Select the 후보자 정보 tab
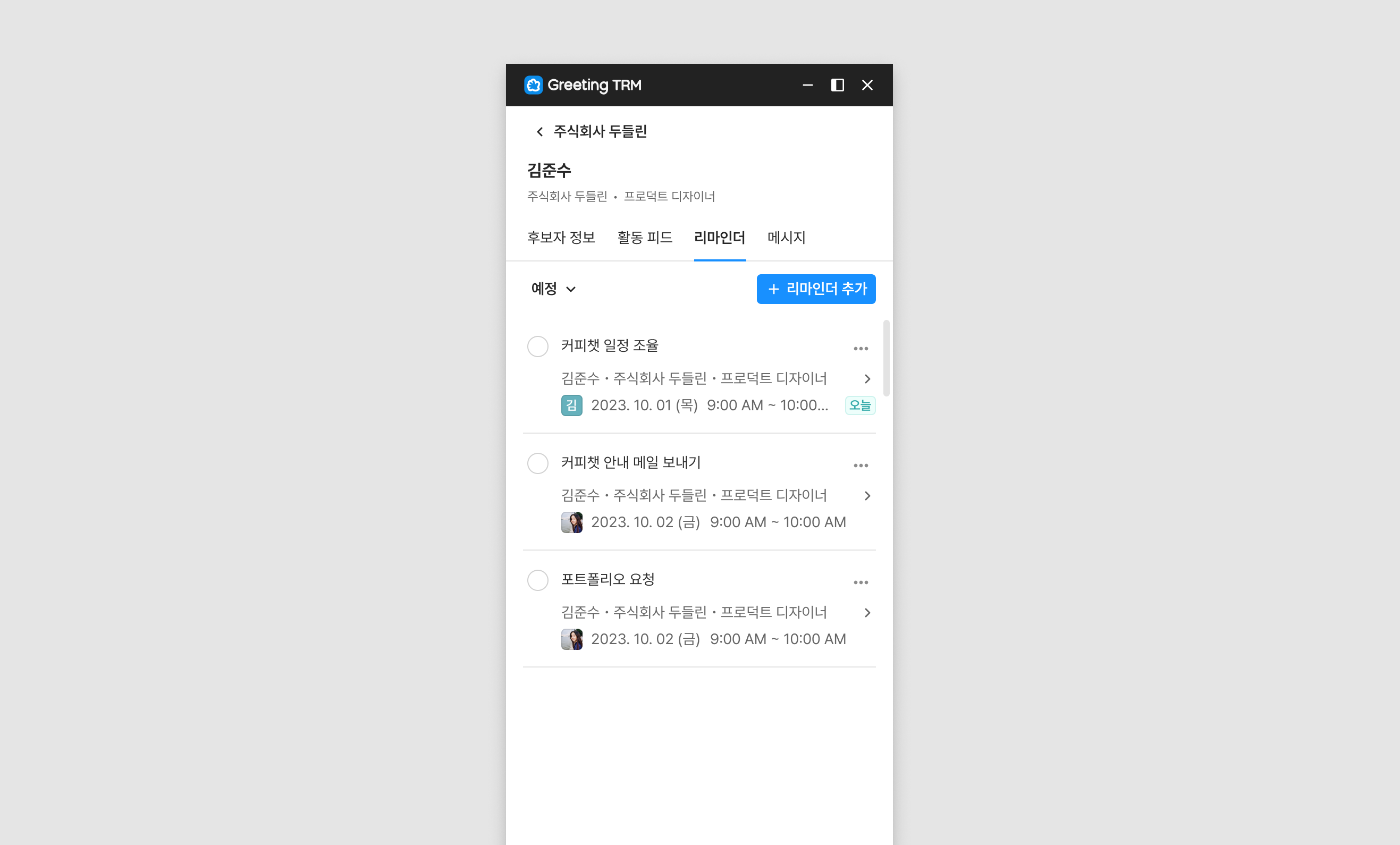 [561, 238]
